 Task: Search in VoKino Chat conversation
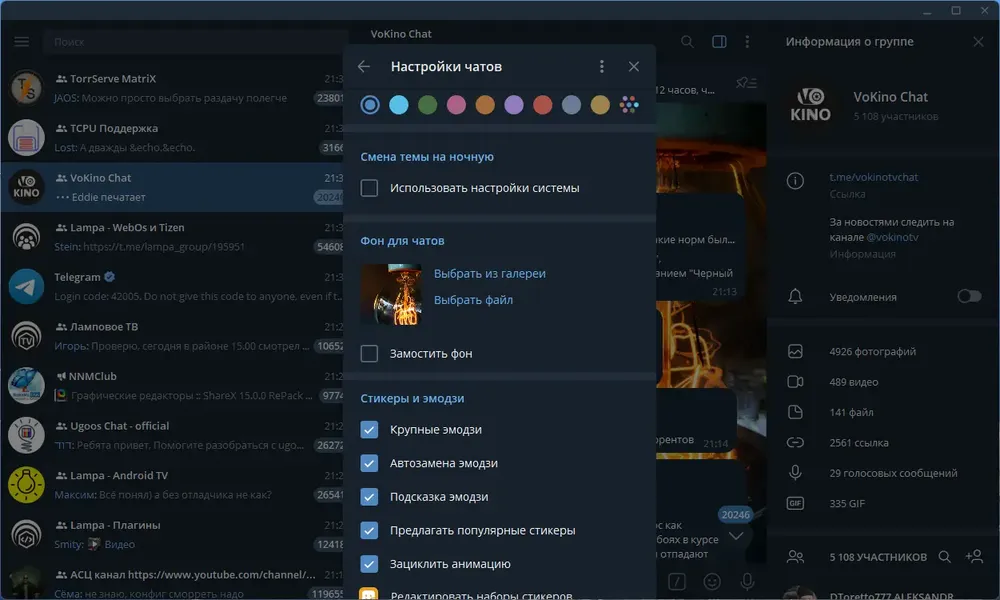[687, 41]
